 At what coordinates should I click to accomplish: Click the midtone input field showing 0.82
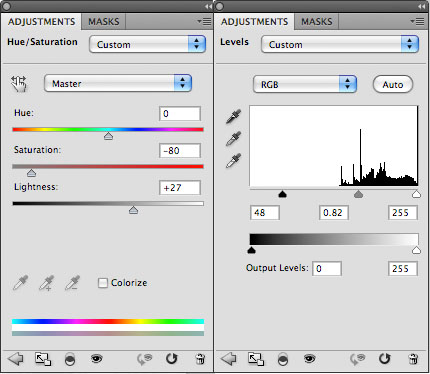(334, 213)
